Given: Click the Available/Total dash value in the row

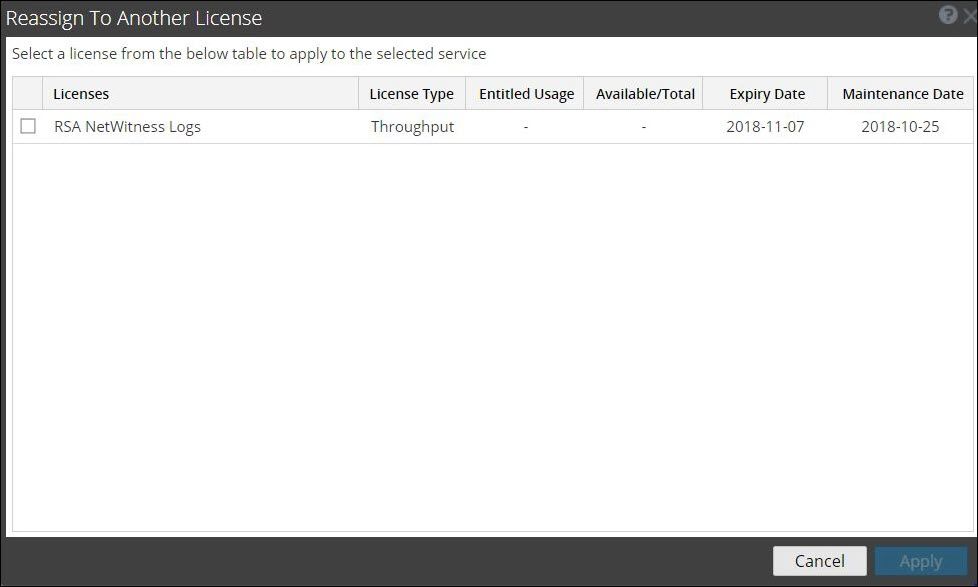Looking at the screenshot, I should click(644, 127).
